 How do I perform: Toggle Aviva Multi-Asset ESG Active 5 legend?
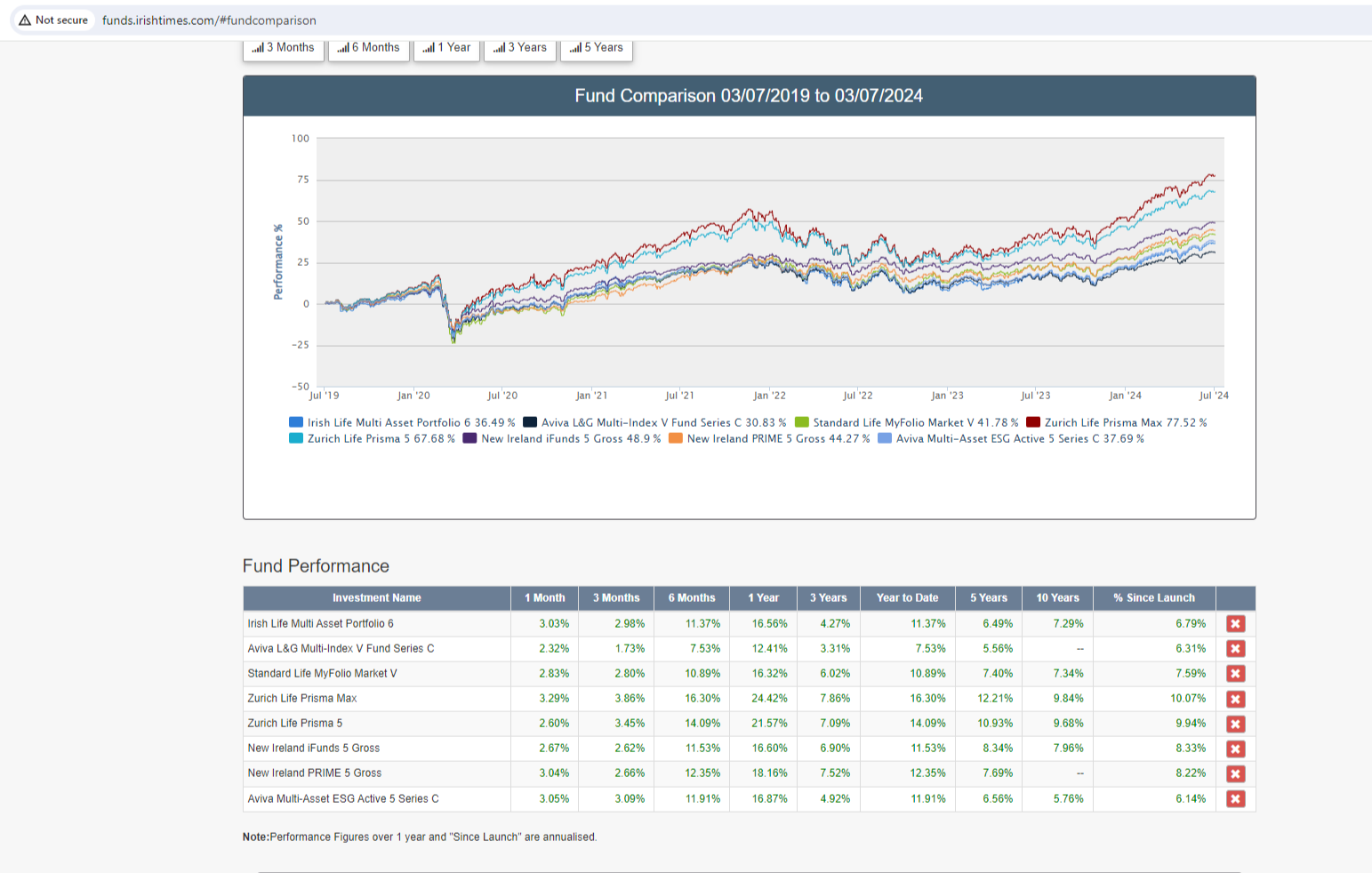click(x=1011, y=439)
